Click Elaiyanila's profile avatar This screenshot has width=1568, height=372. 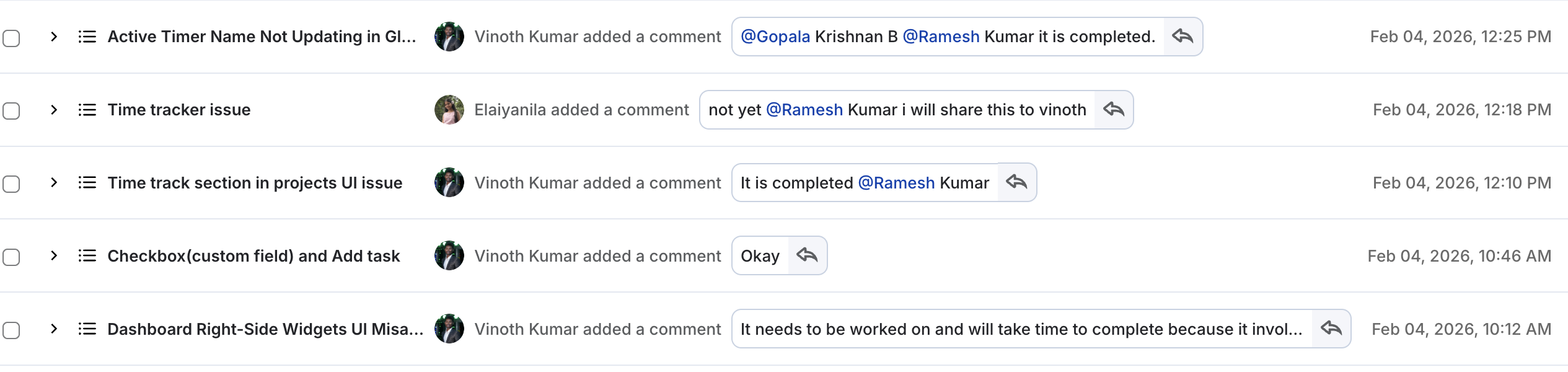[449, 110]
